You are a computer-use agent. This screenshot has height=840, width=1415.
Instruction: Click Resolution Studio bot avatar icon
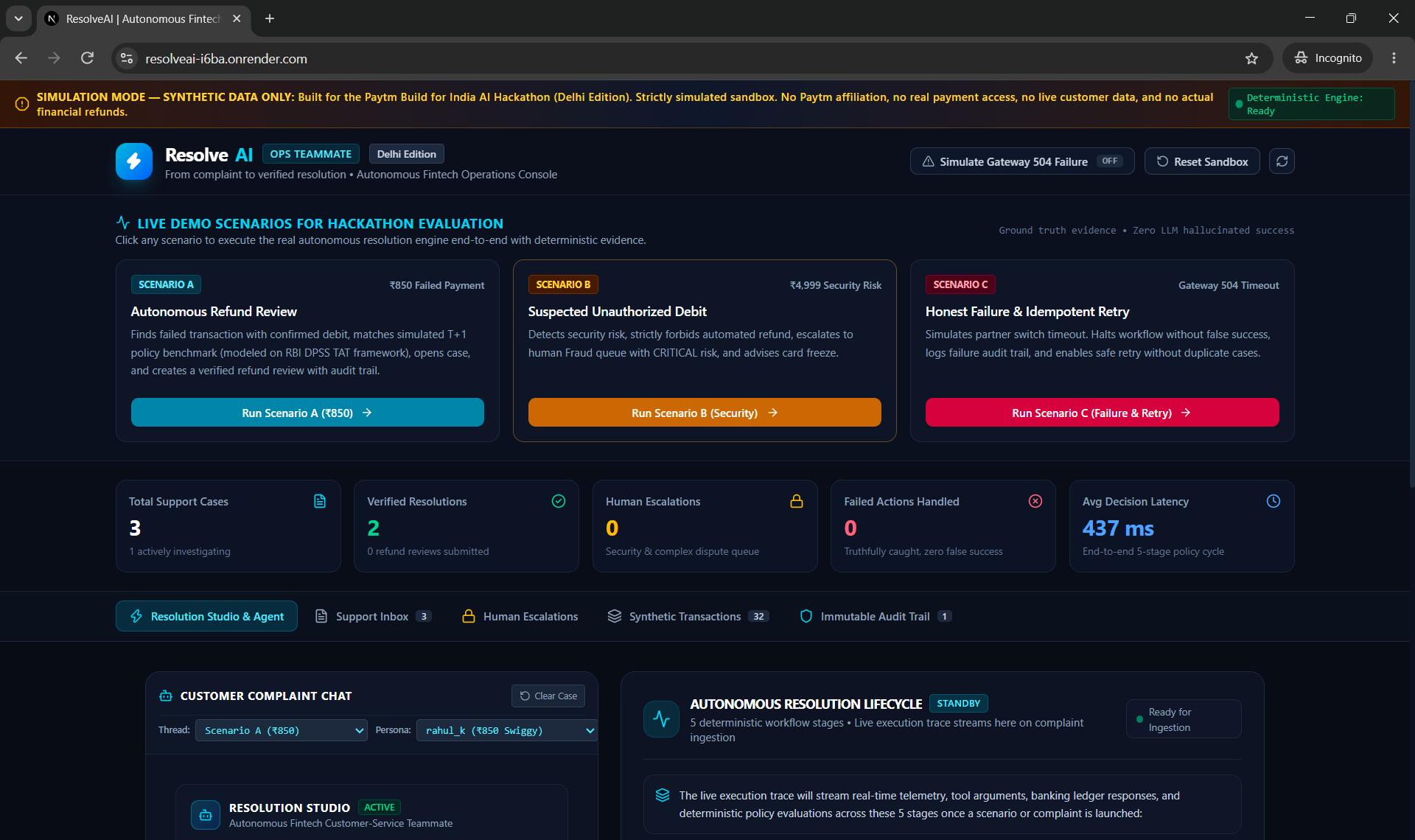pos(206,815)
